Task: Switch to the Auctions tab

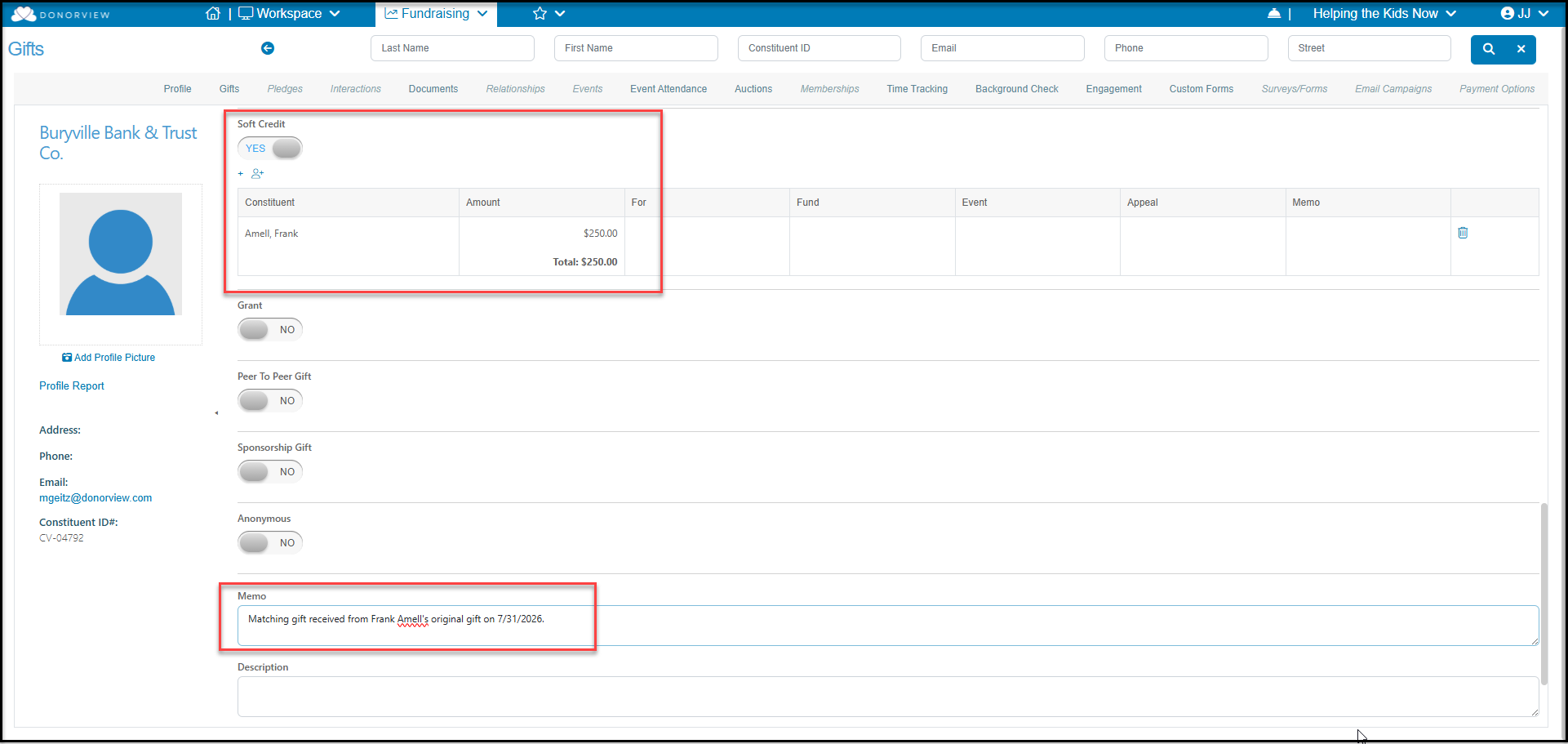Action: 753,89
